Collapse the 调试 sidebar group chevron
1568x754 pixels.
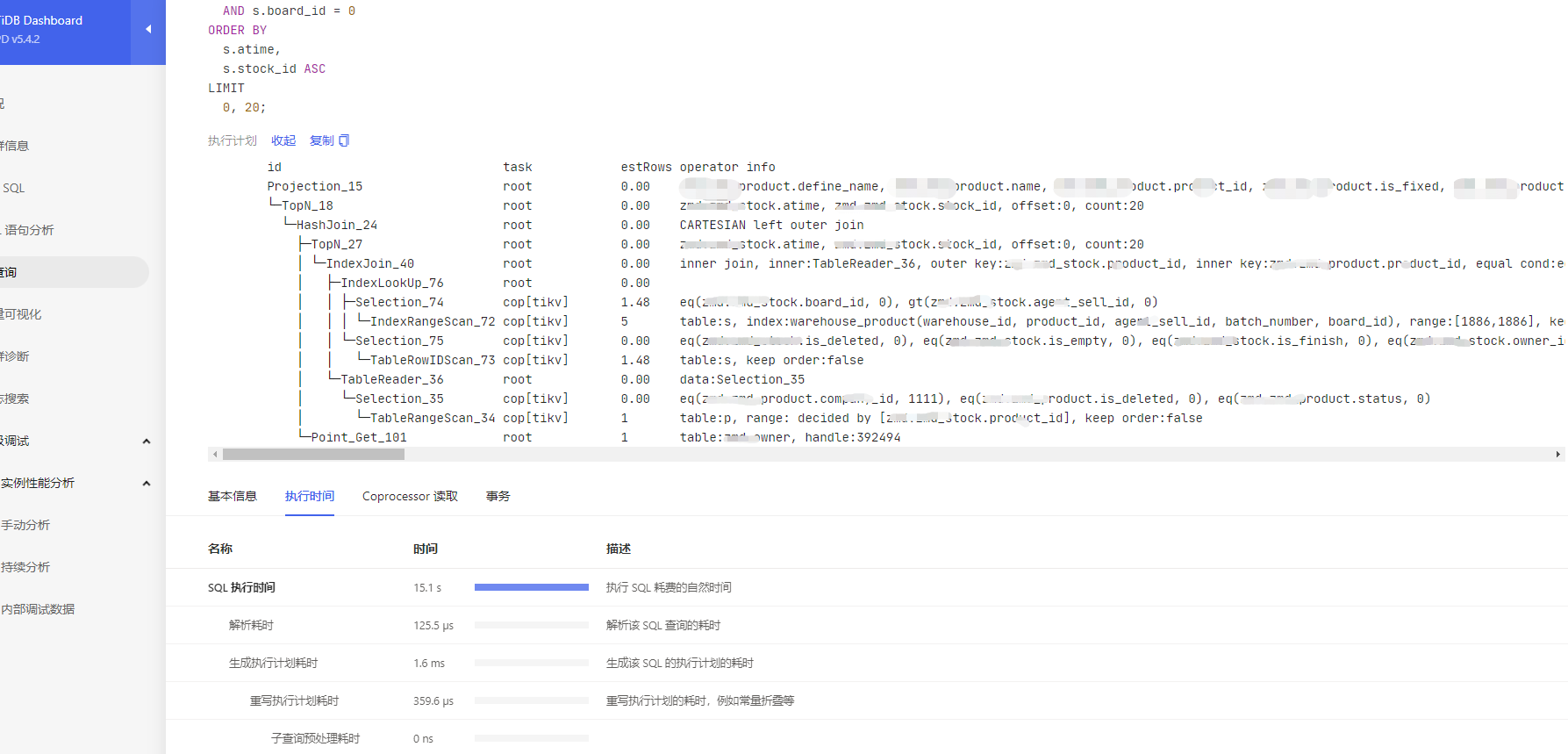[x=147, y=442]
